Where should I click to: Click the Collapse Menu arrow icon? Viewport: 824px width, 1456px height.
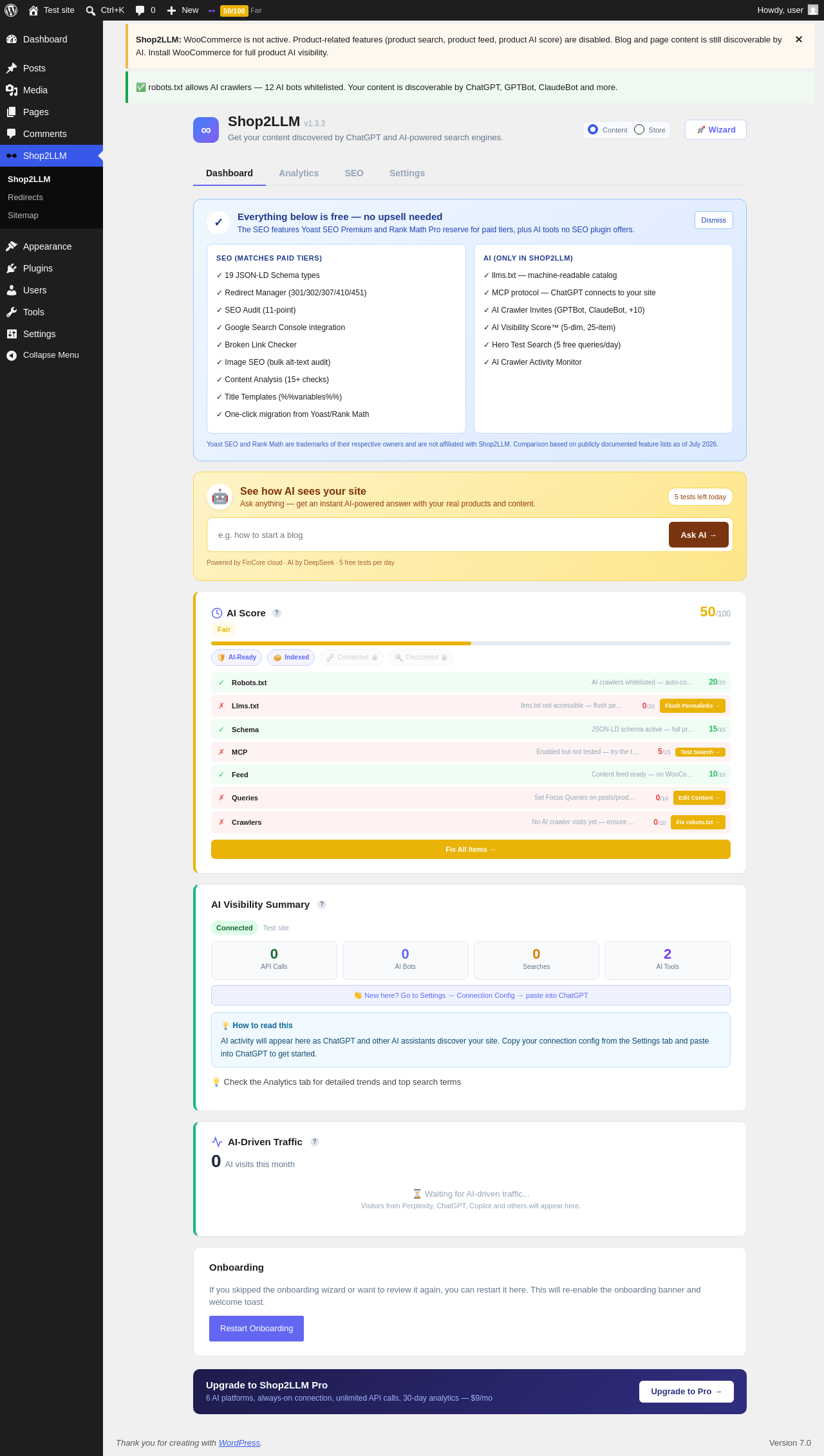(x=12, y=355)
